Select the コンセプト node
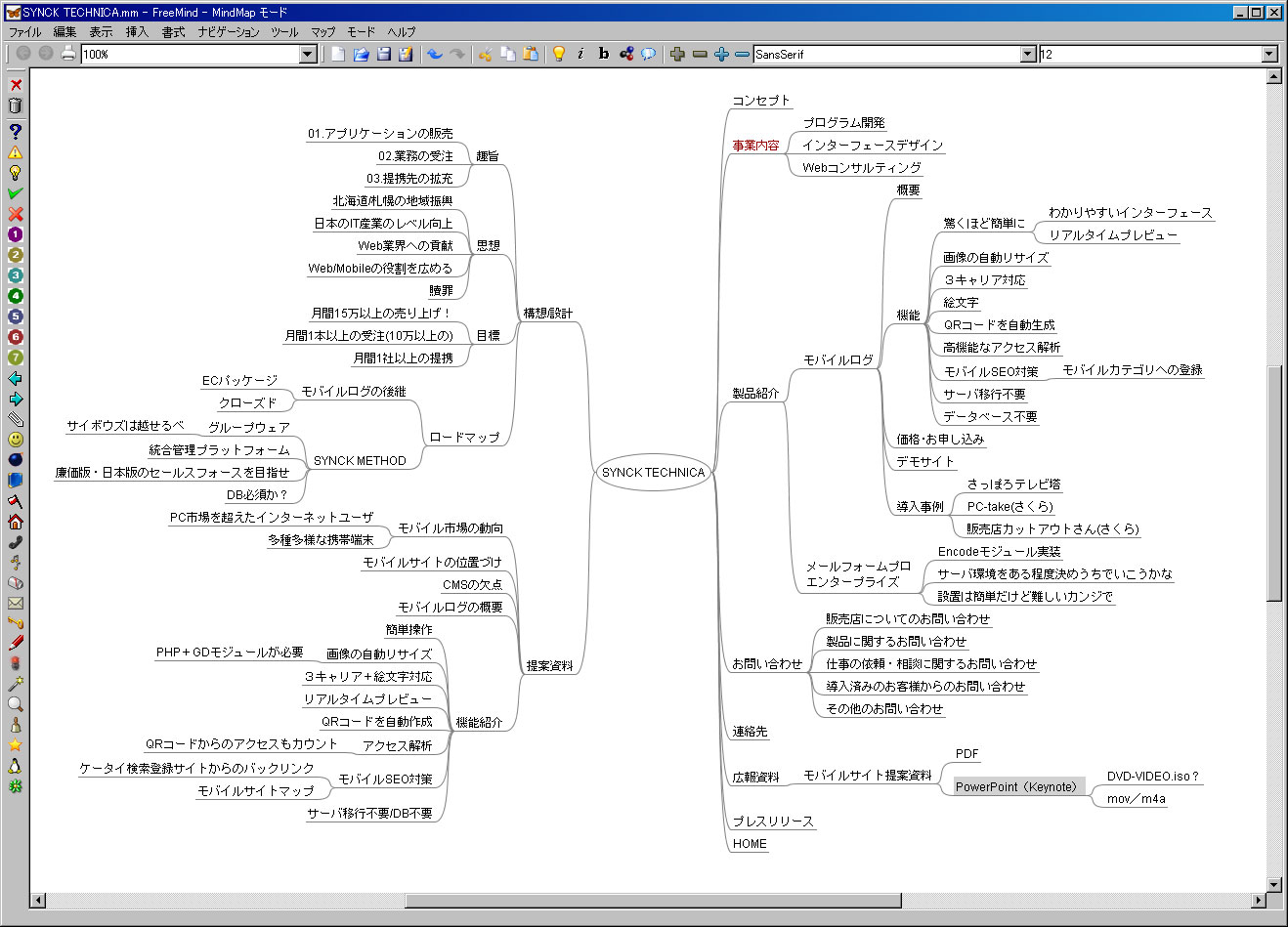The width and height of the screenshot is (1288, 927). pos(761,101)
